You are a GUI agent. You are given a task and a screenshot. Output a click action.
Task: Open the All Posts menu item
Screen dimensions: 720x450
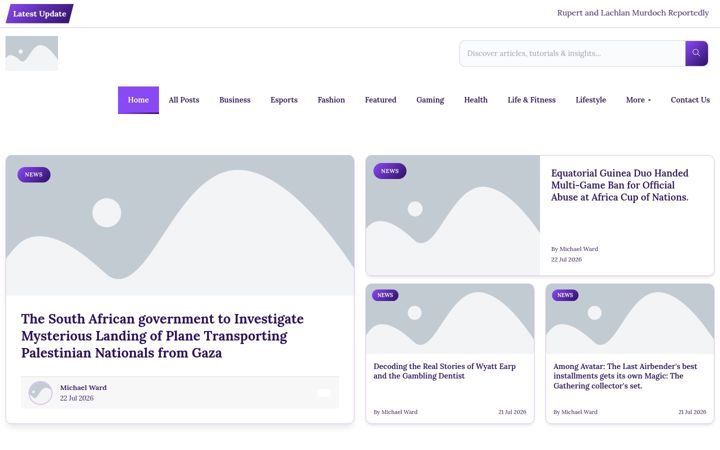coord(184,100)
